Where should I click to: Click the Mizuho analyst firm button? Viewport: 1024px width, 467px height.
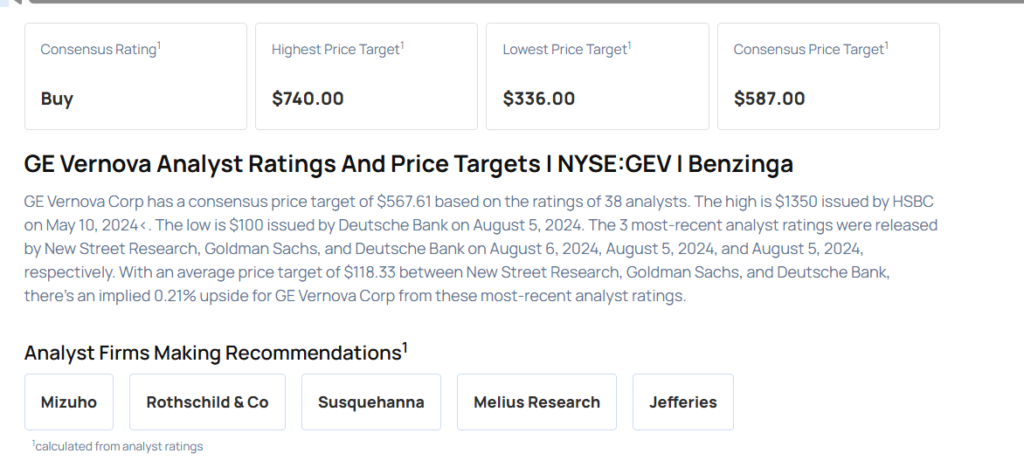(69, 402)
